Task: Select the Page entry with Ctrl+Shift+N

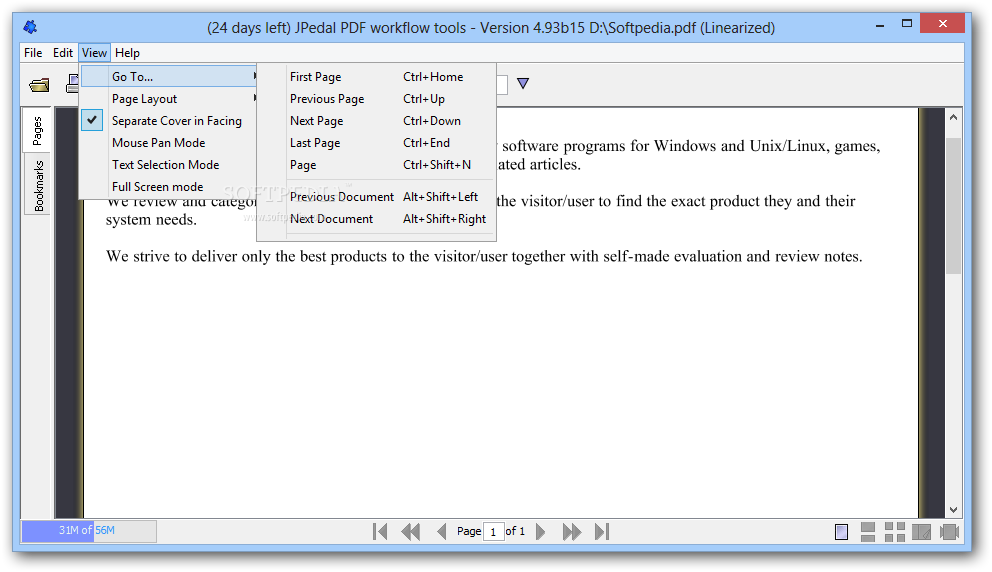Action: 377,165
